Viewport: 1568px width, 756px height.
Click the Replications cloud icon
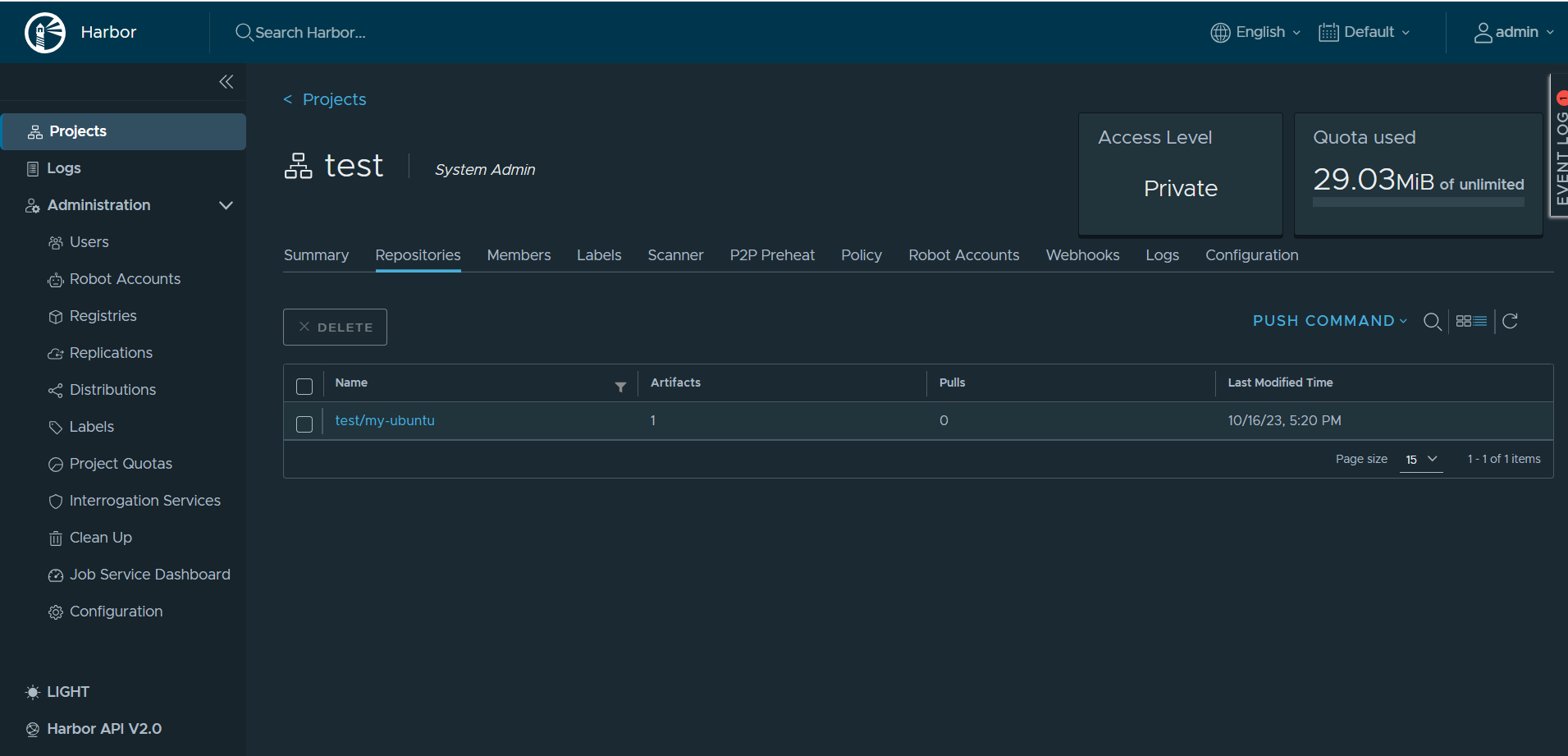[56, 354]
